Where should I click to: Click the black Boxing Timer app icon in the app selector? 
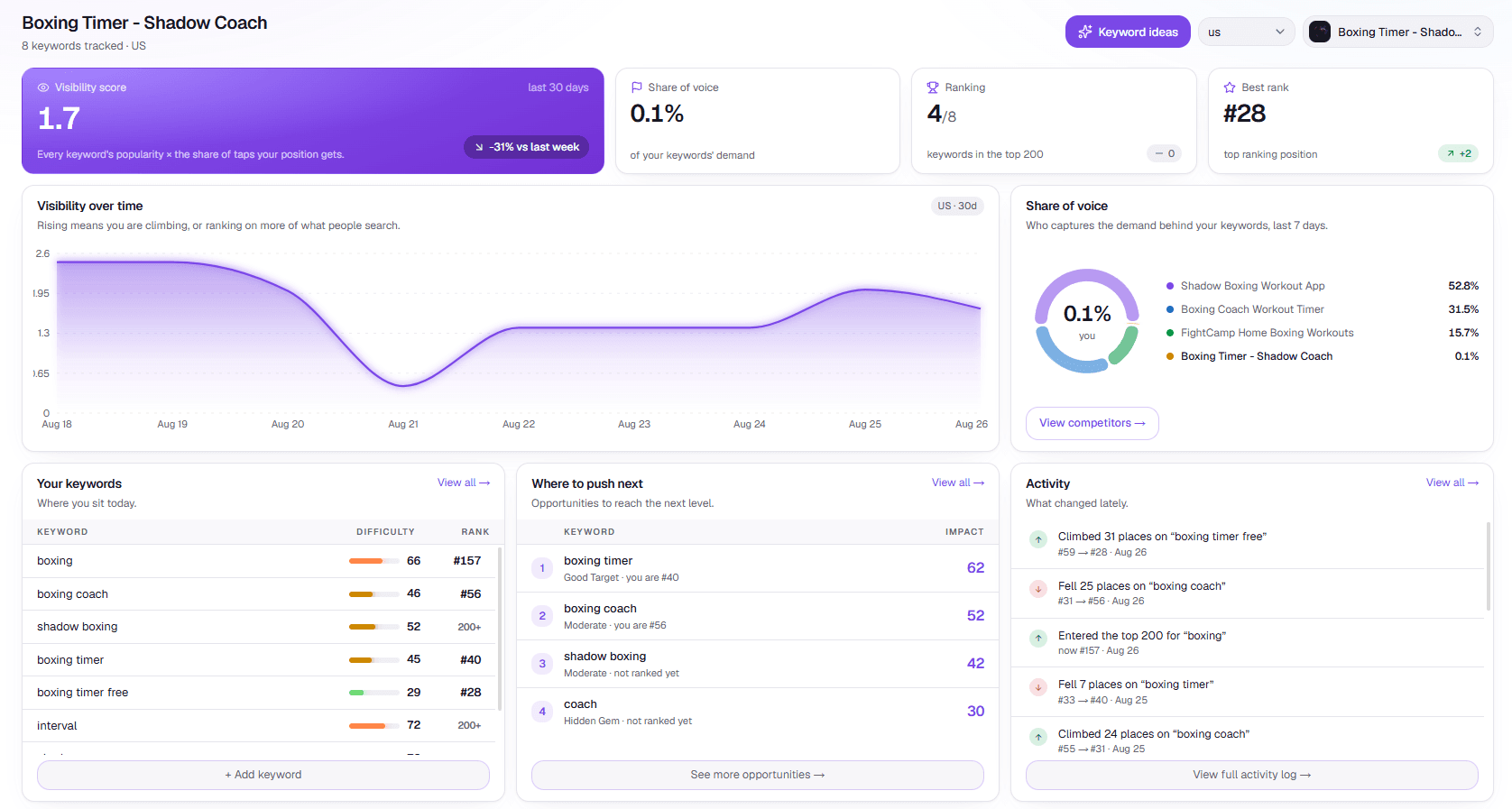pos(1320,32)
